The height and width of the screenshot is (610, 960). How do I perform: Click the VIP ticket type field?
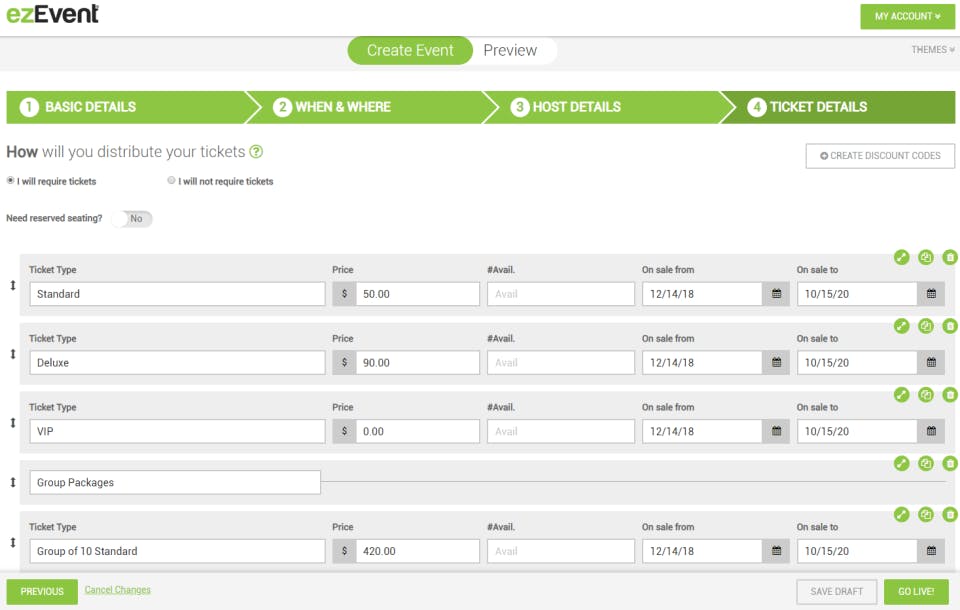pos(178,431)
